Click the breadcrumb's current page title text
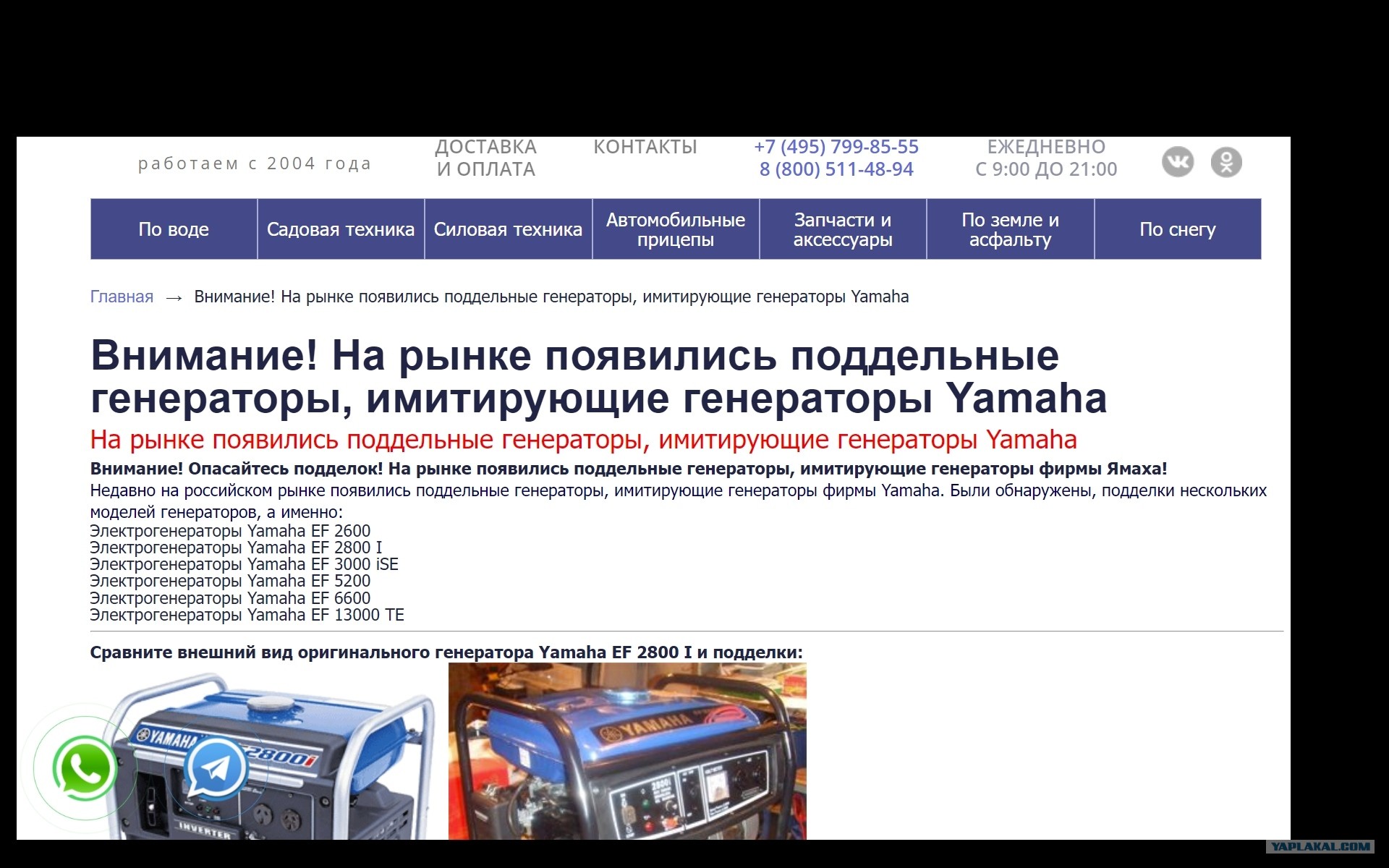1389x868 pixels. pos(551,297)
